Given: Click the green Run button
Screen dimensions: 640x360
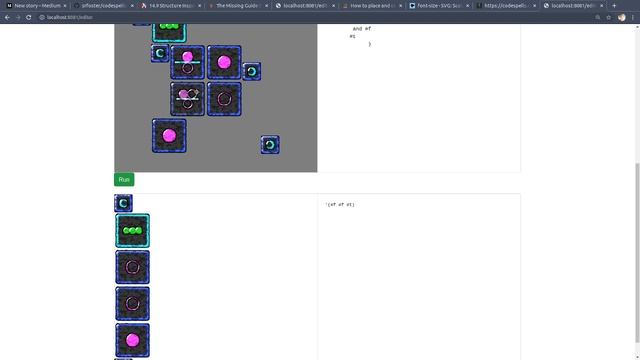Looking at the screenshot, I should tap(124, 180).
